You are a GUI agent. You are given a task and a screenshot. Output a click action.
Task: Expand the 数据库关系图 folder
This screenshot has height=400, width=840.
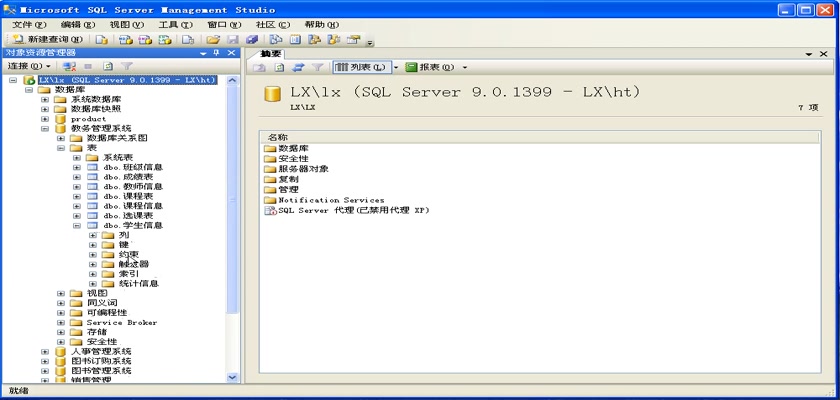(61, 138)
